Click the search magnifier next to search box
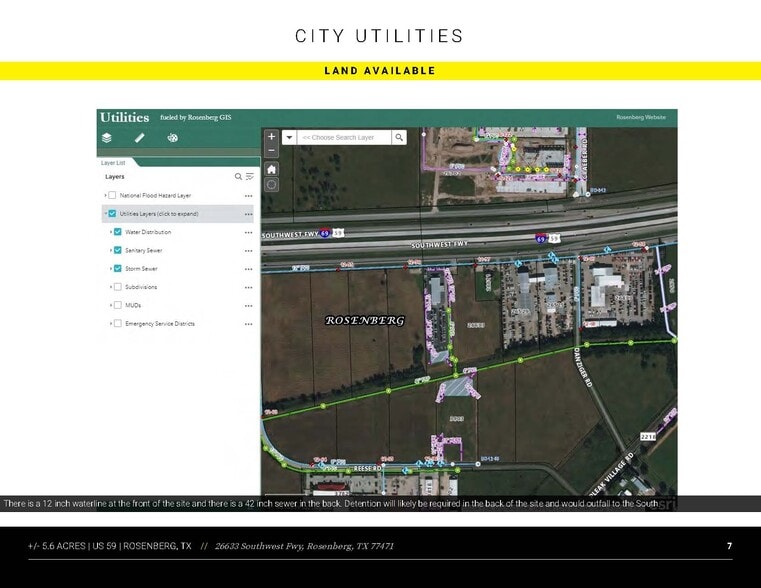 click(399, 137)
